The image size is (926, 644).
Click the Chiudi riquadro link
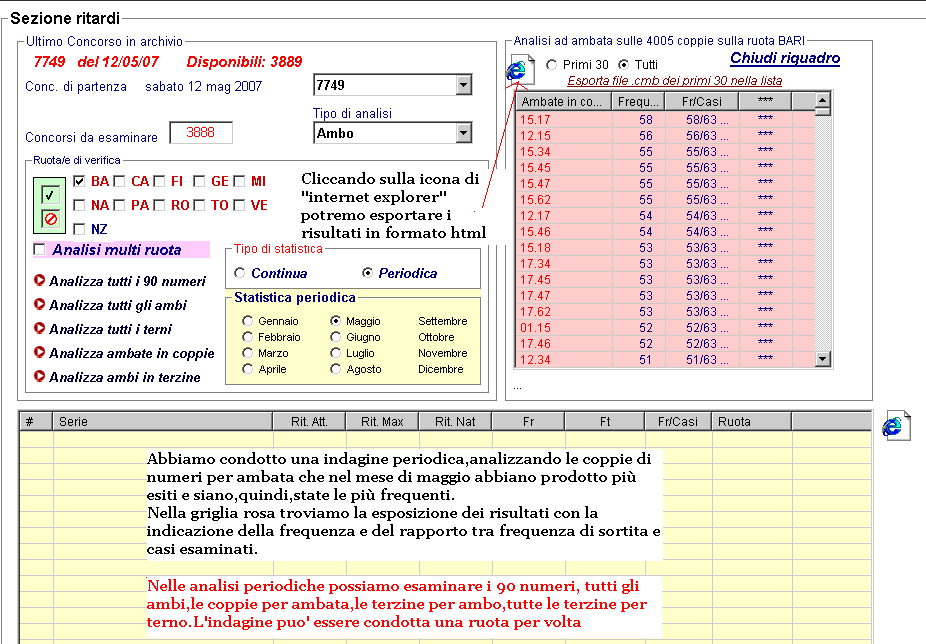click(x=784, y=59)
